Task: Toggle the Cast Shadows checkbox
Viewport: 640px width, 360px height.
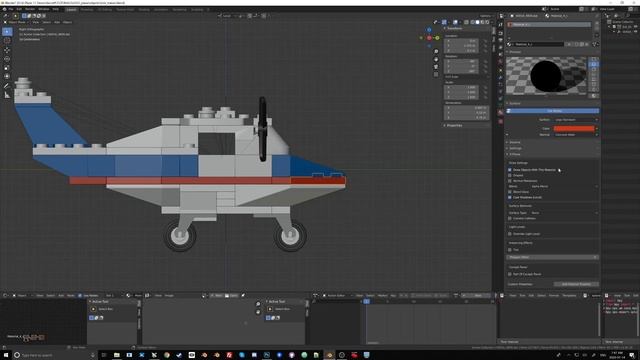Action: [510, 198]
